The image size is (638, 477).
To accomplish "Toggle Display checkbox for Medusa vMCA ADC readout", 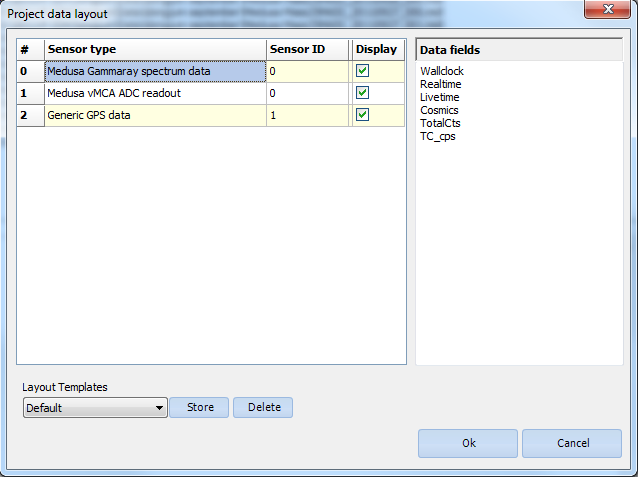I will coord(362,93).
